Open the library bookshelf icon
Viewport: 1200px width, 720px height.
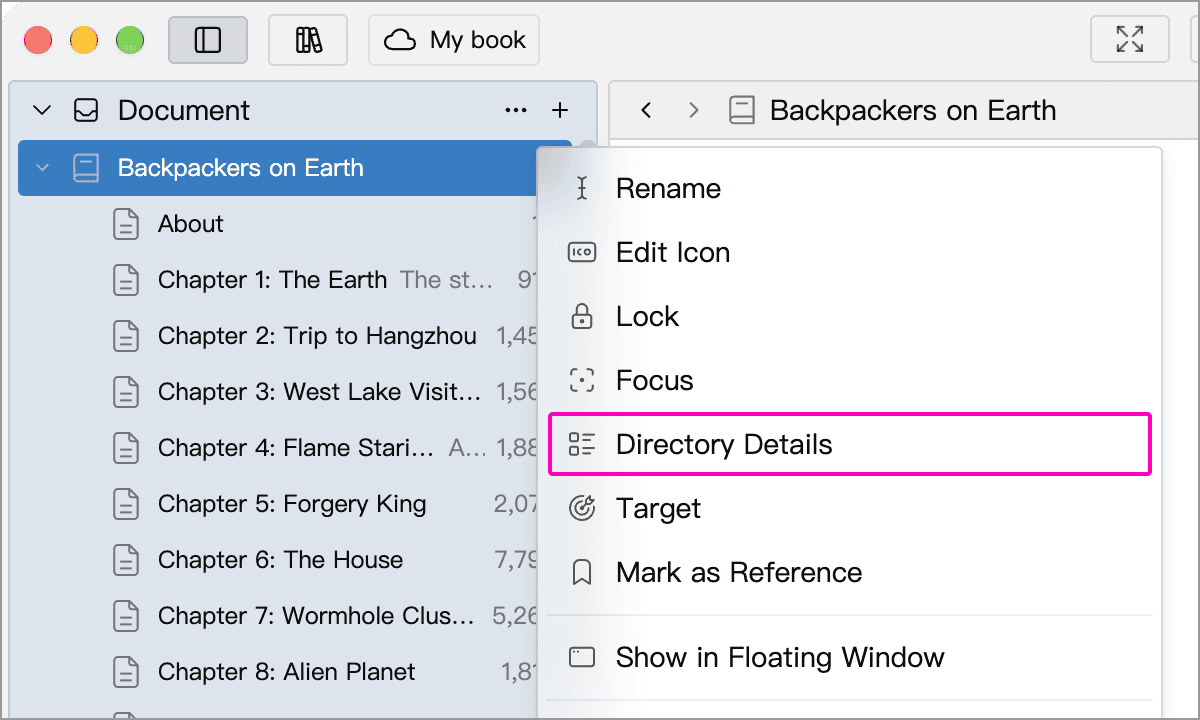click(x=308, y=40)
